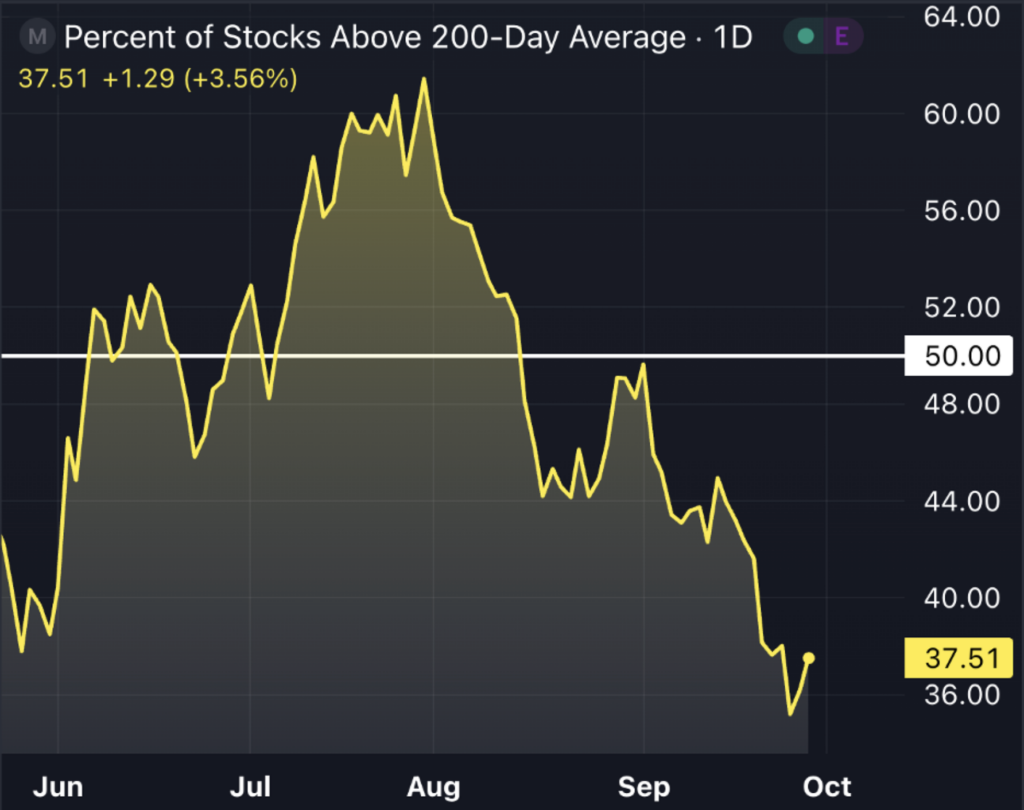The width and height of the screenshot is (1024, 810).
Task: Click the Jul label on time axis
Action: (x=250, y=786)
